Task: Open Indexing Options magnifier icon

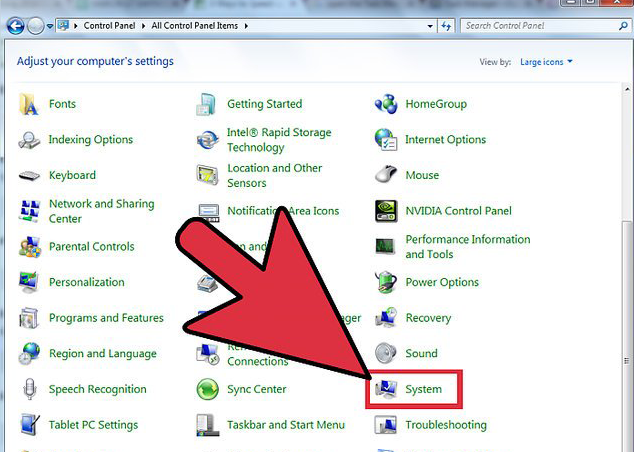Action: 29,140
